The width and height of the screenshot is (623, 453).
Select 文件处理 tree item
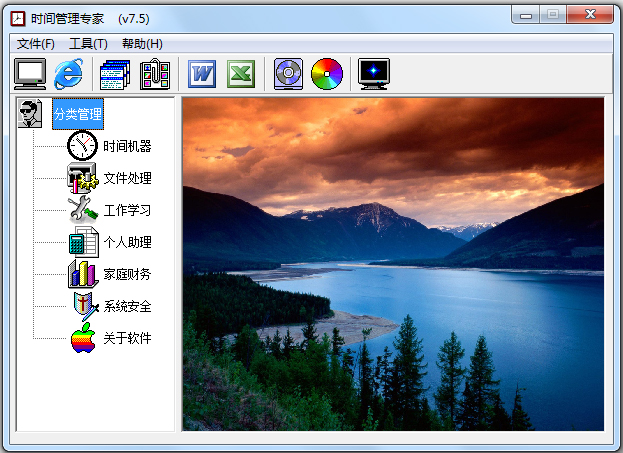click(x=127, y=178)
